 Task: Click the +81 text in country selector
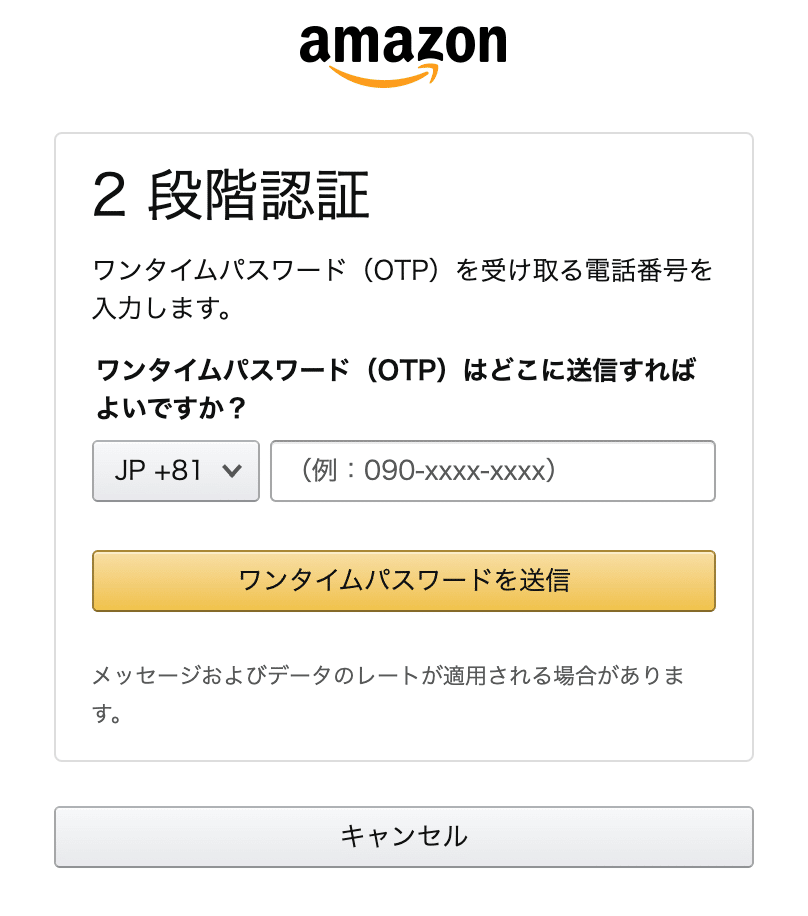point(180,471)
